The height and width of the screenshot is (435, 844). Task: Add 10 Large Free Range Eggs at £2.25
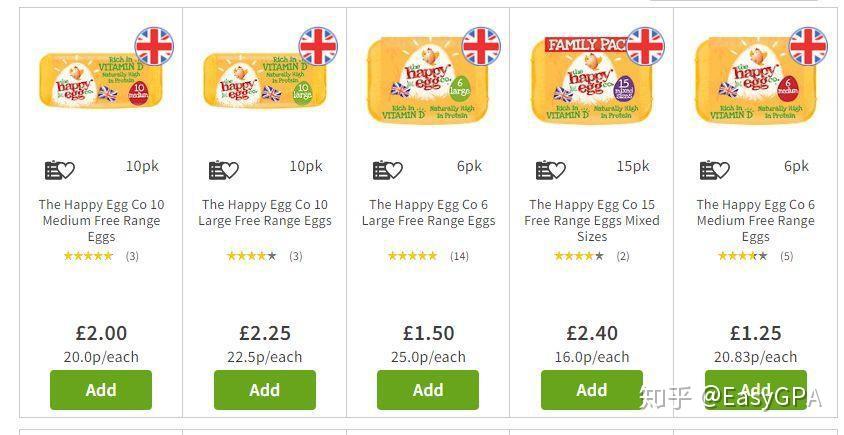tap(265, 390)
